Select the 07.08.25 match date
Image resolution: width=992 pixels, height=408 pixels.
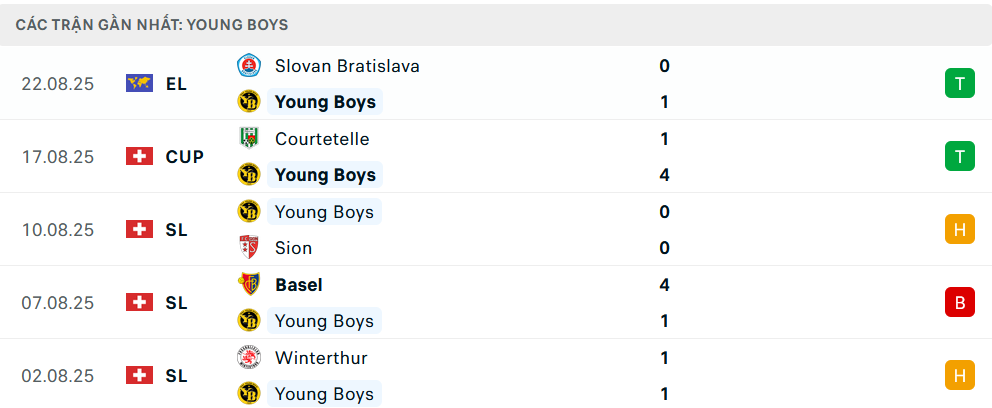pos(58,302)
